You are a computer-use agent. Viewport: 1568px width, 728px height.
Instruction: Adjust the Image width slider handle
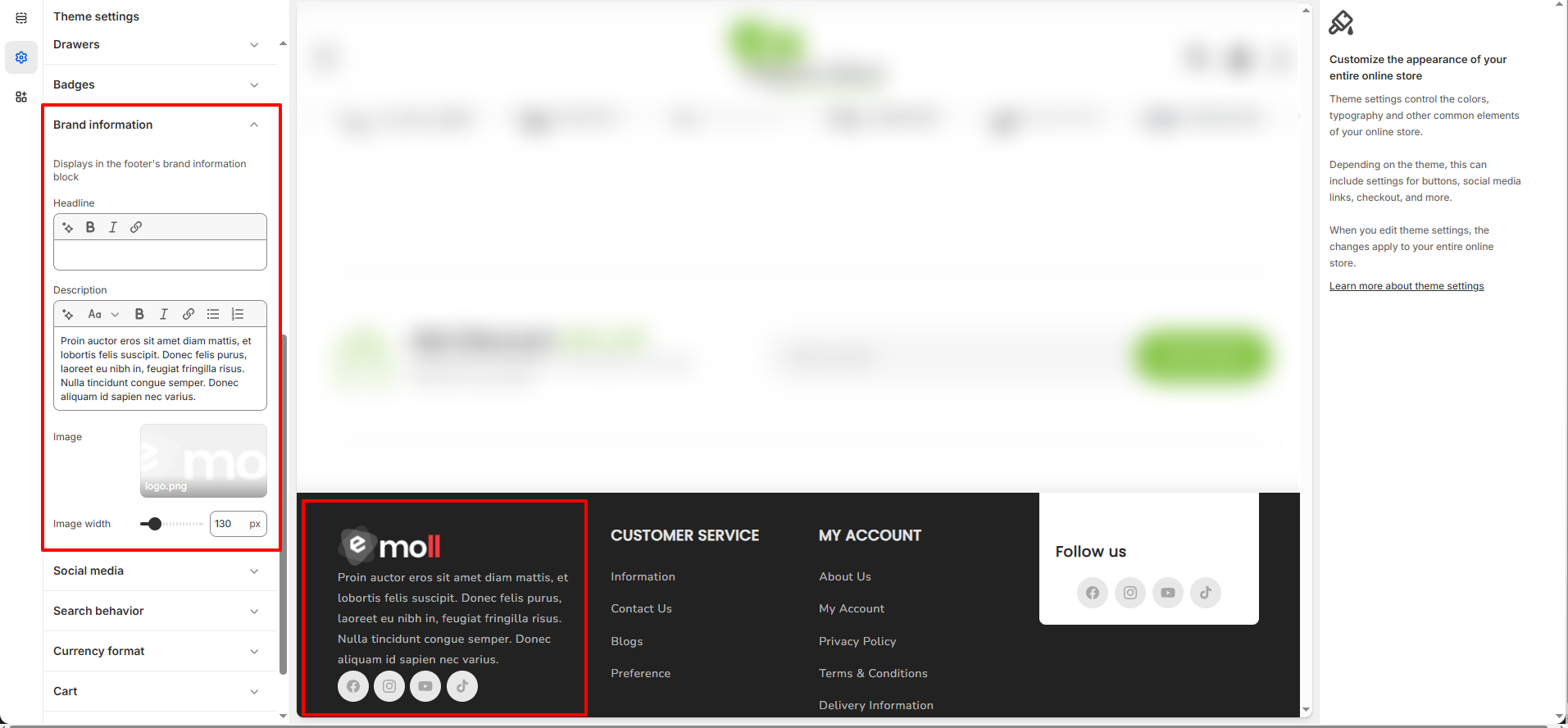point(154,524)
